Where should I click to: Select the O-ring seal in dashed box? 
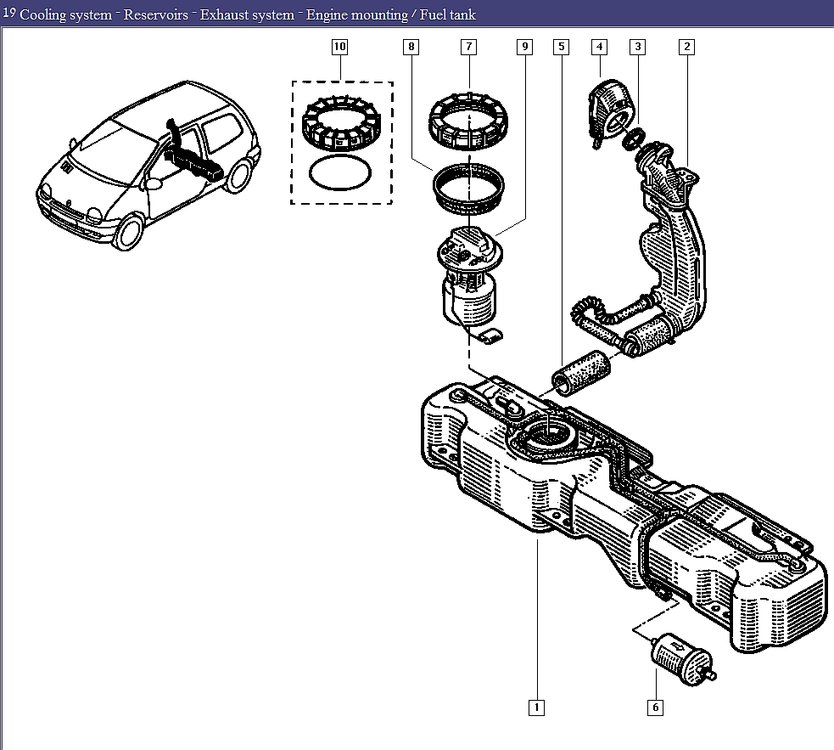340,172
